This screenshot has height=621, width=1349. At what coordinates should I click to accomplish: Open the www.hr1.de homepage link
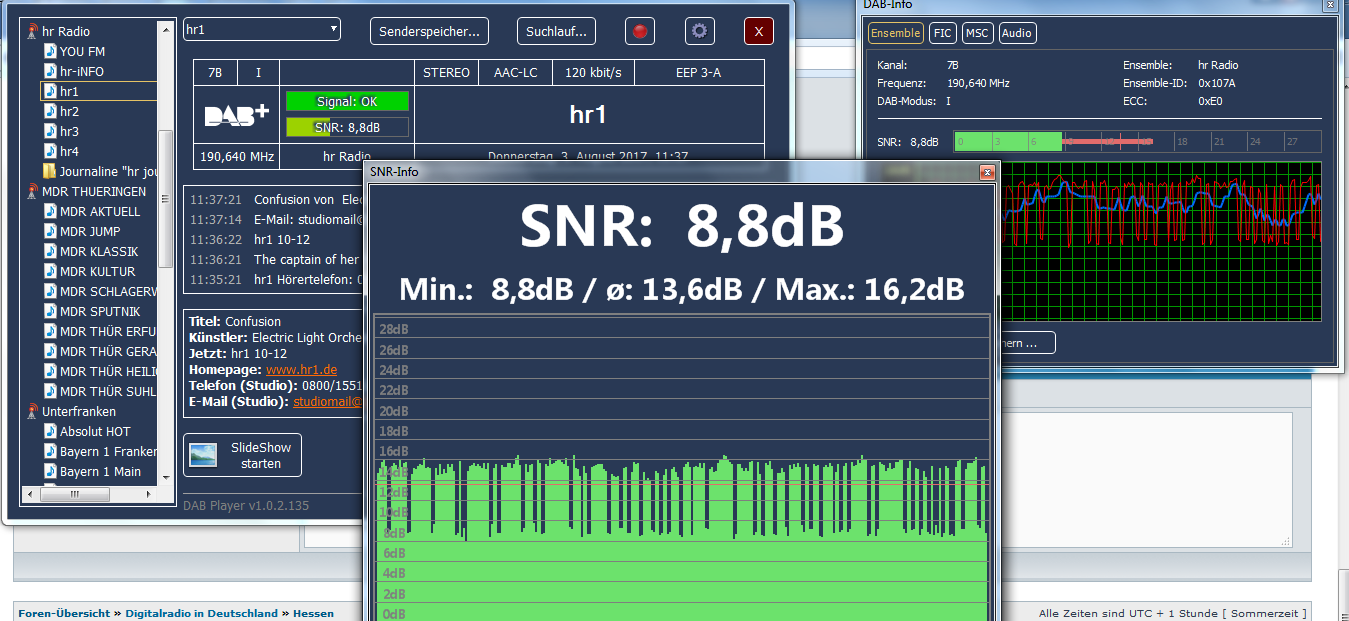[301, 370]
